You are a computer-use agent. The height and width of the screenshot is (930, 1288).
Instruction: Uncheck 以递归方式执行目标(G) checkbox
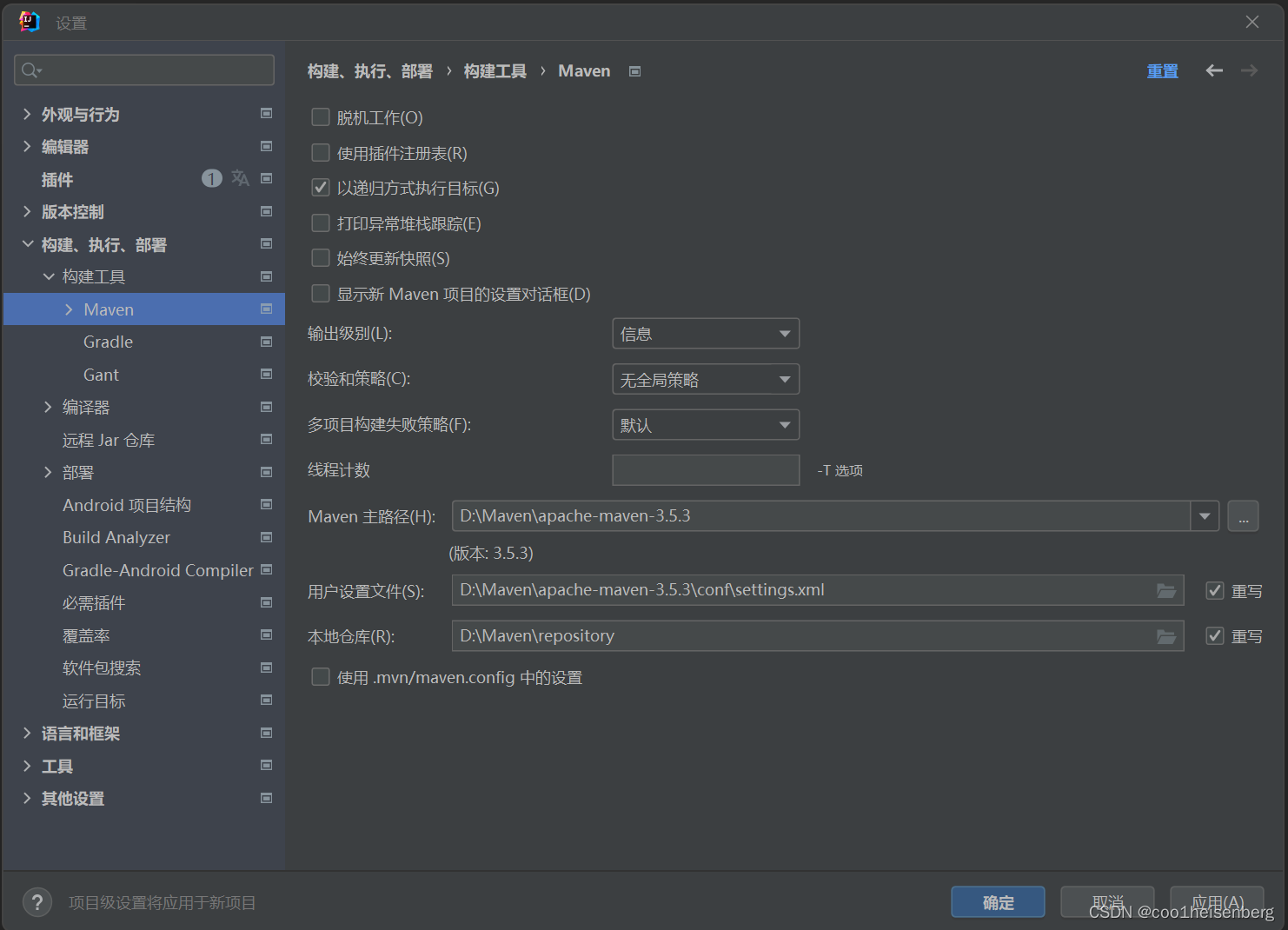click(321, 188)
